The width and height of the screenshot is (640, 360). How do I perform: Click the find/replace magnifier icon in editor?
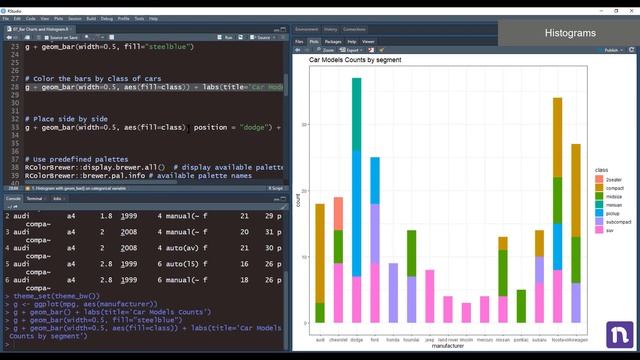coord(87,38)
